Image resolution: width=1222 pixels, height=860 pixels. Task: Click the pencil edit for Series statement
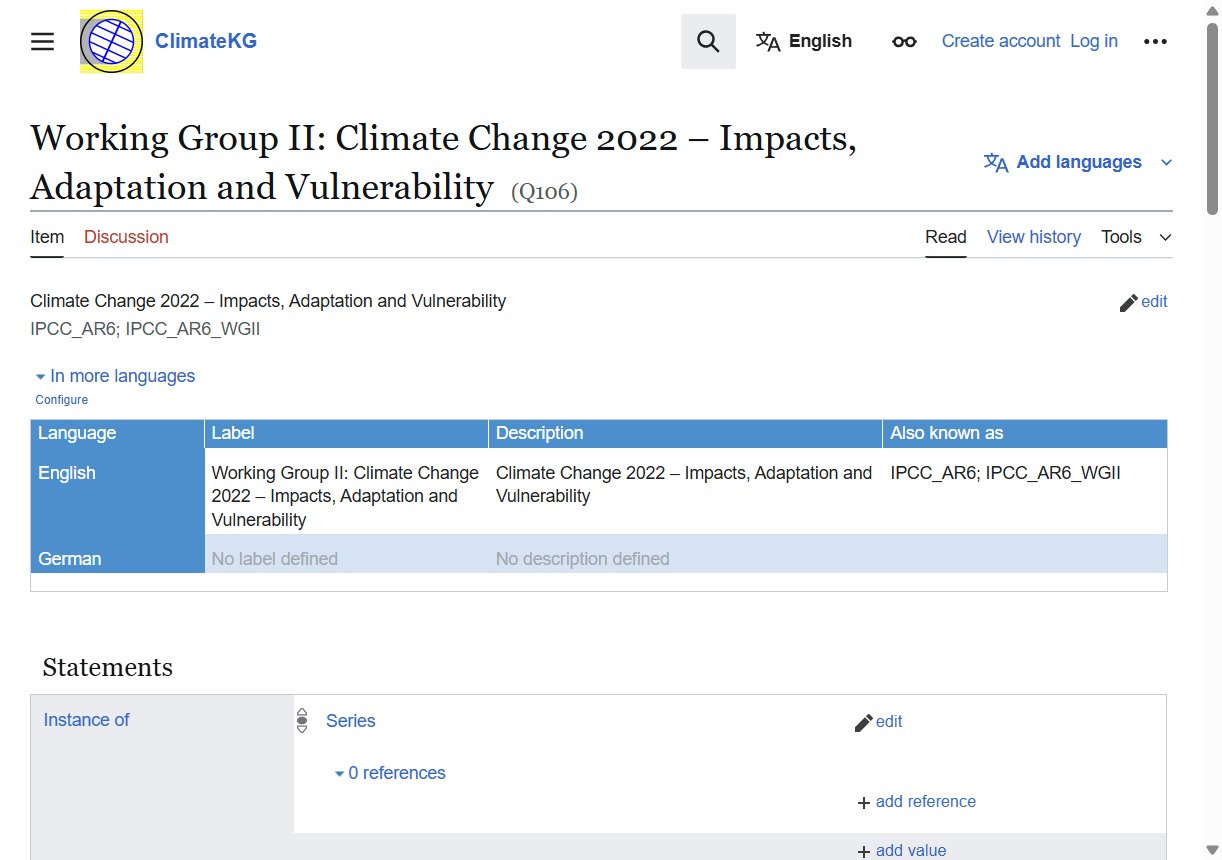coord(879,722)
